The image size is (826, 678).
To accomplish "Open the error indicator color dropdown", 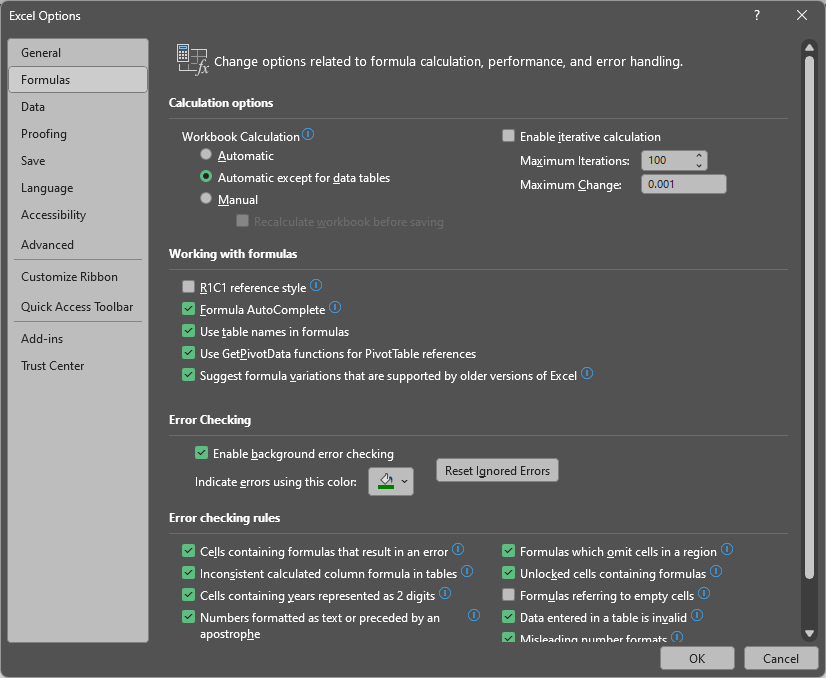I will coord(403,481).
